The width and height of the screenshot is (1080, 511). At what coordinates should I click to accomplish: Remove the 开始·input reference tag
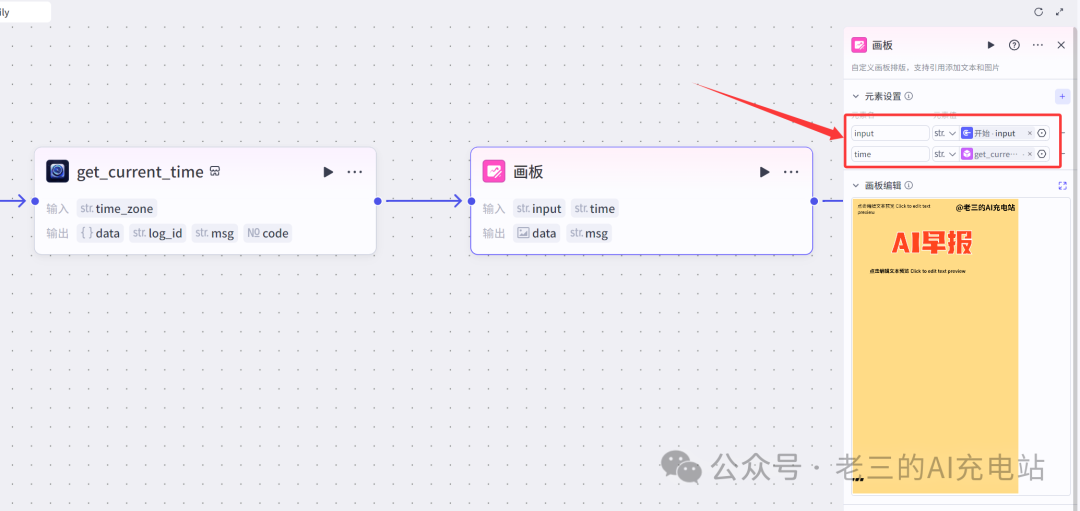pyautogui.click(x=1030, y=134)
